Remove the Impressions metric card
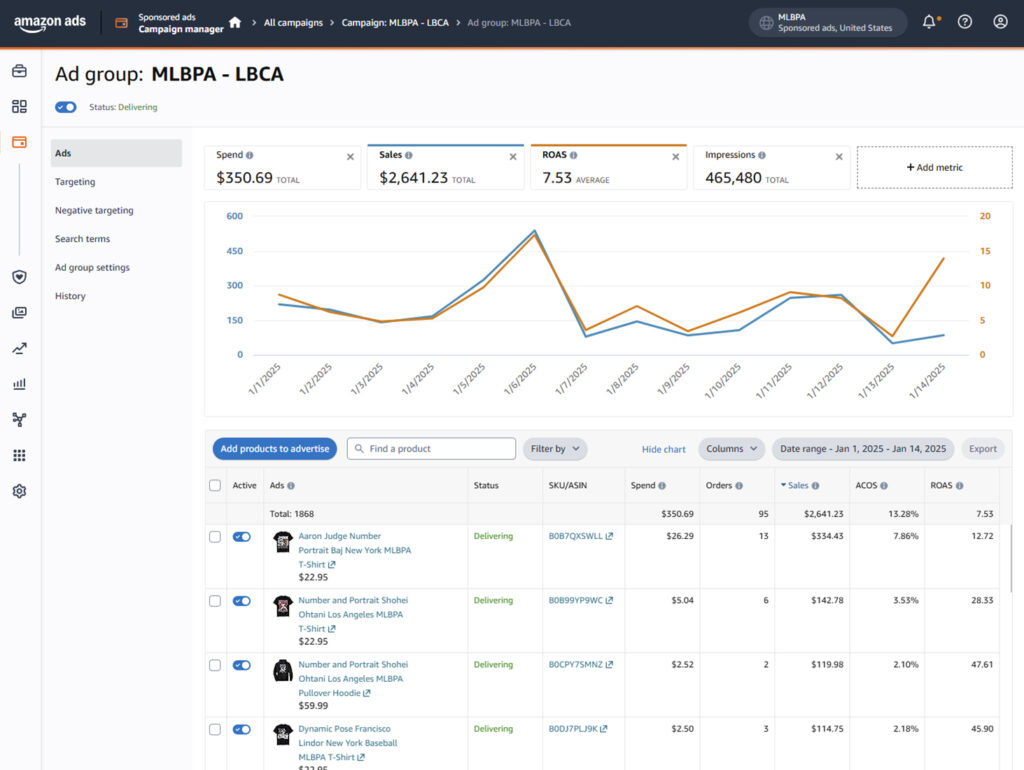Screen dimensions: 1024x770 pyautogui.click(x=839, y=157)
